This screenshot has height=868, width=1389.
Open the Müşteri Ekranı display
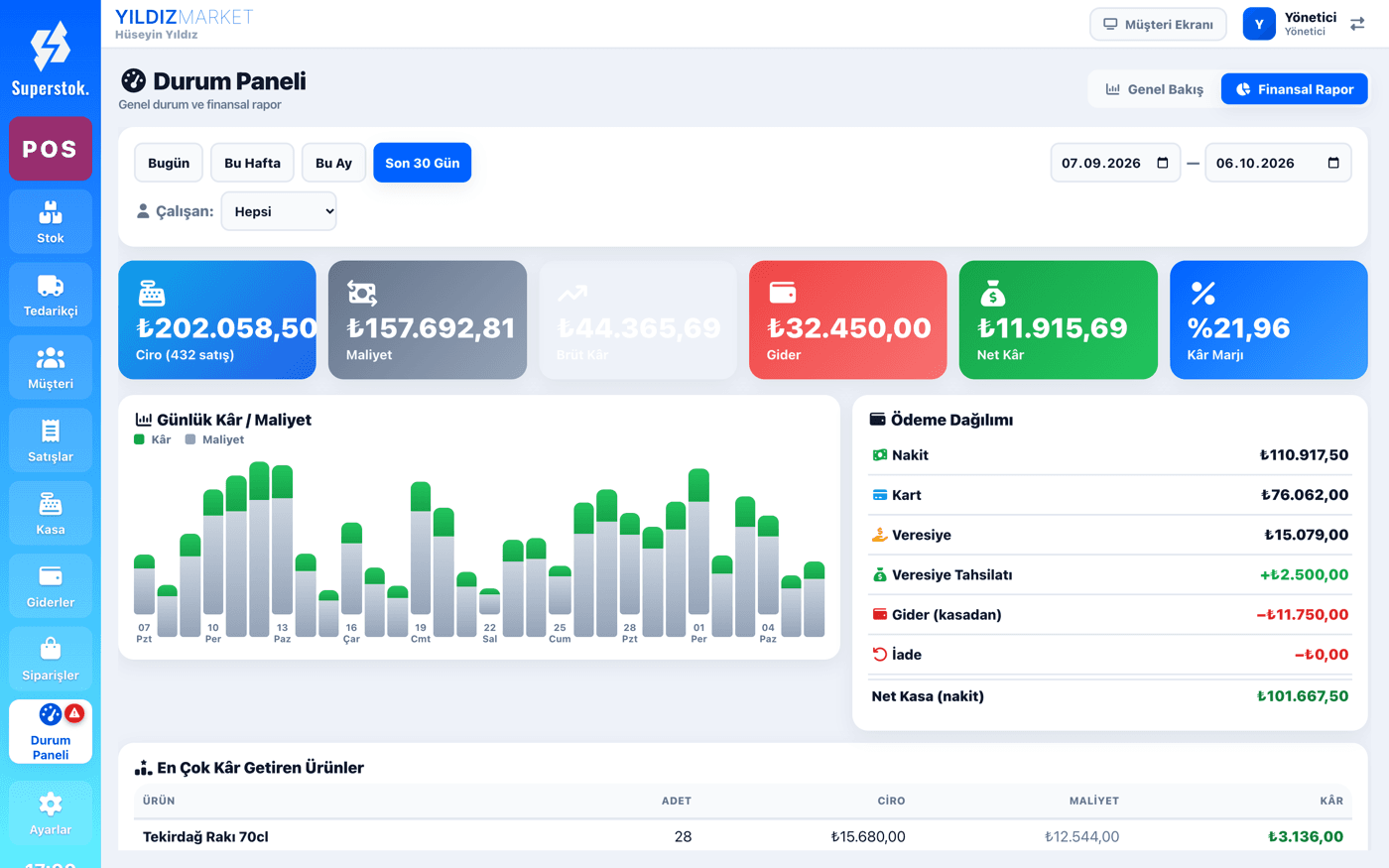(x=1158, y=24)
